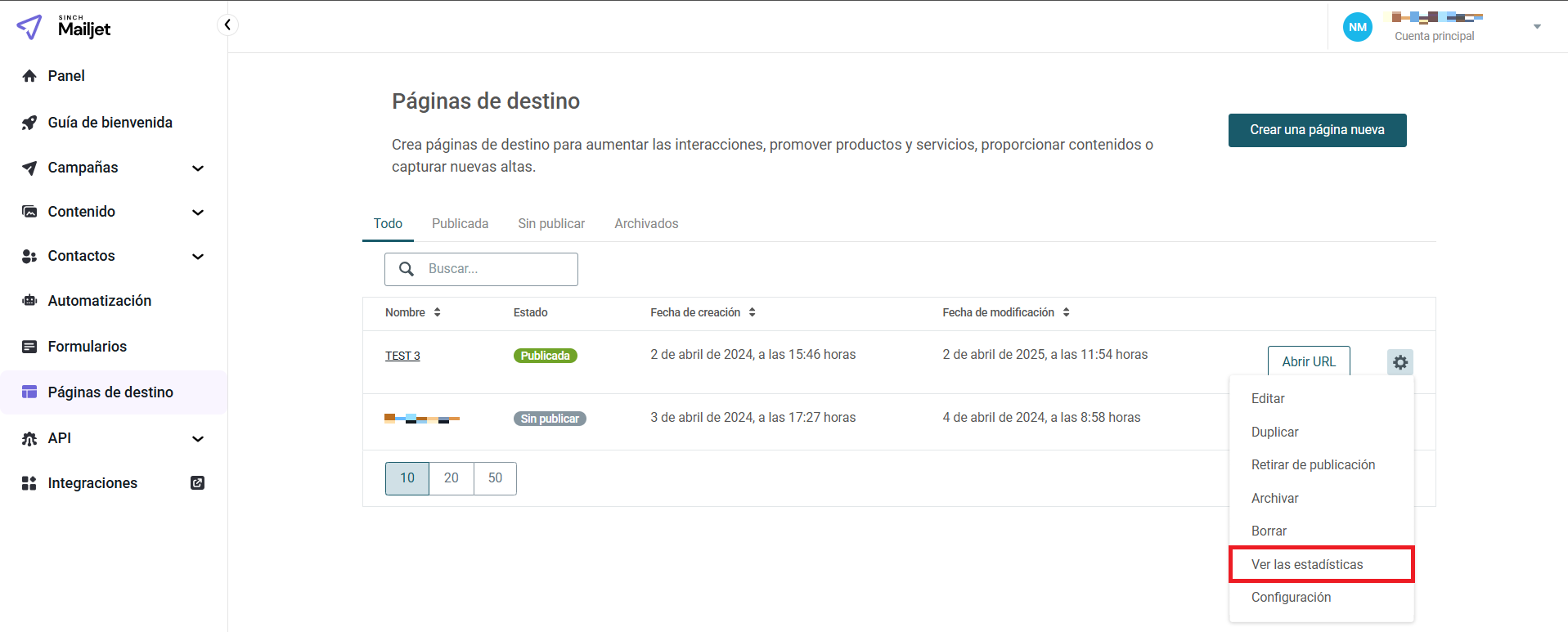Sort by Fecha de creación arrows
The height and width of the screenshot is (632, 1568).
(x=752, y=312)
